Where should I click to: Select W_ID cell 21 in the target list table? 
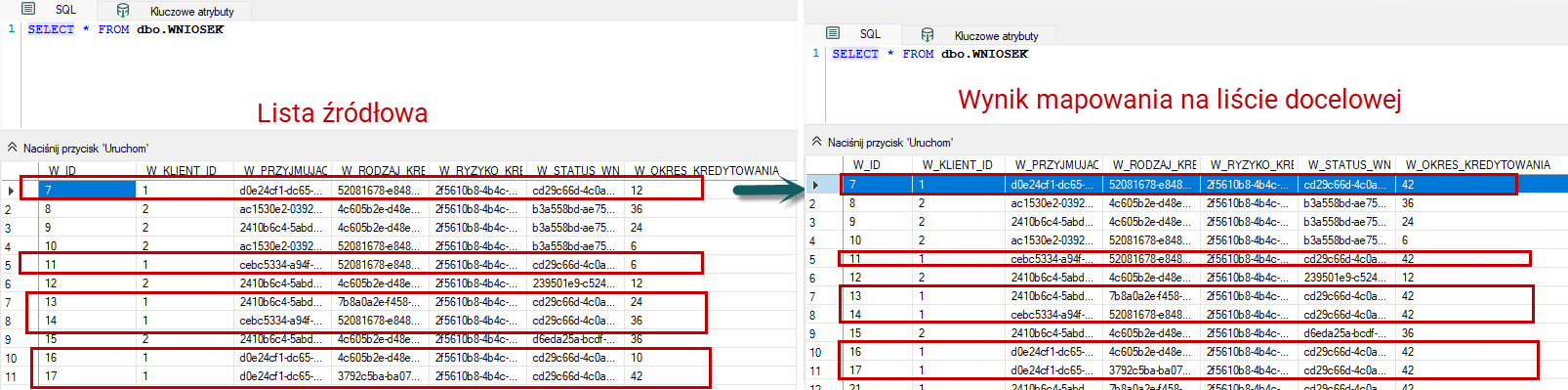click(878, 386)
